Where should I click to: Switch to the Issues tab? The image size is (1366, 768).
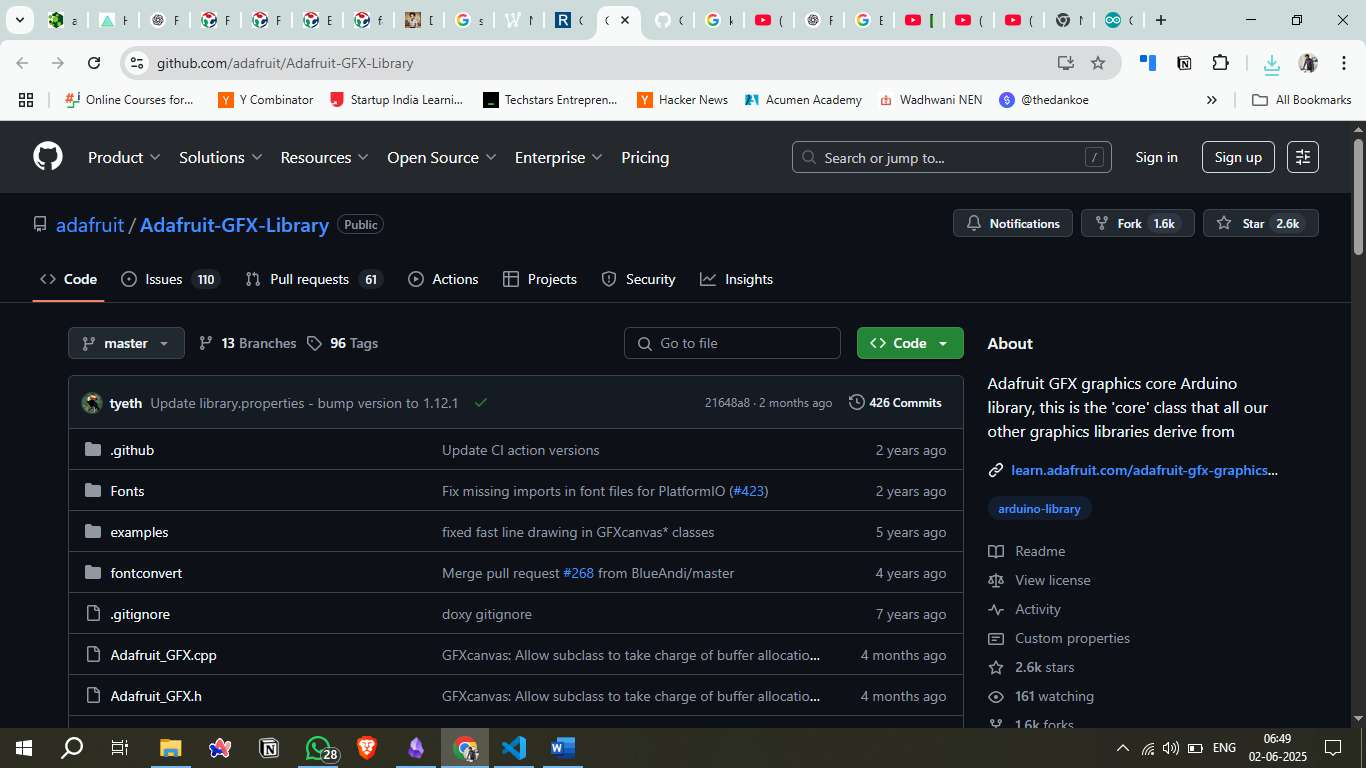pyautogui.click(x=170, y=279)
